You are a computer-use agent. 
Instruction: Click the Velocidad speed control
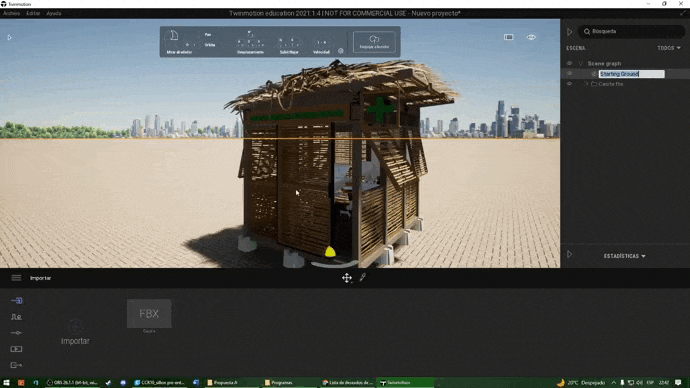pyautogui.click(x=321, y=46)
